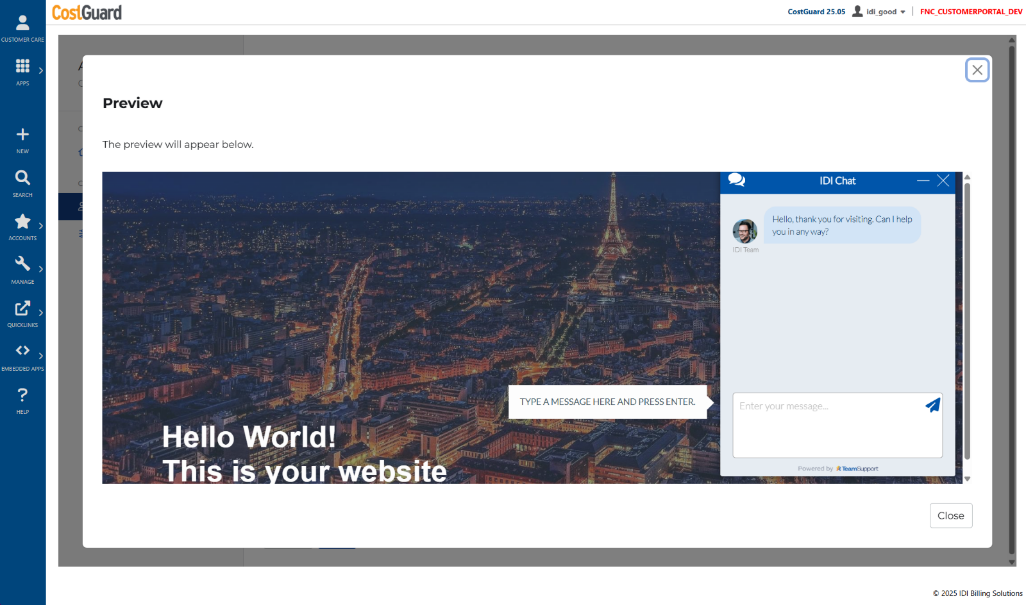Select the FNC_CUSTOMERPORTAL_DEV environment label
Viewport: 1026px width, 605px height.
pyautogui.click(x=969, y=11)
